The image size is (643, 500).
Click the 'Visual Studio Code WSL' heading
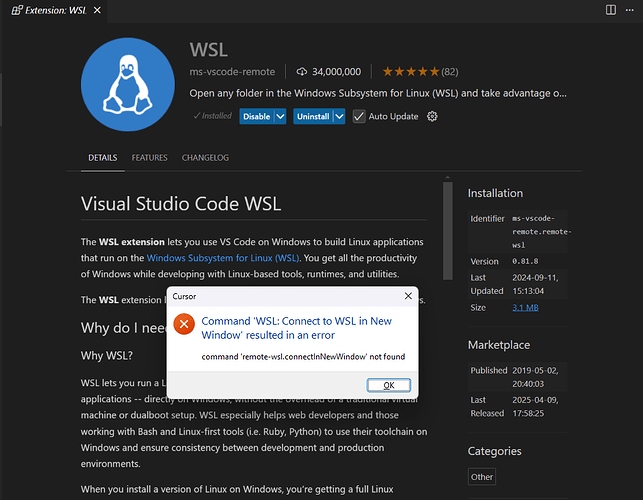(x=181, y=204)
